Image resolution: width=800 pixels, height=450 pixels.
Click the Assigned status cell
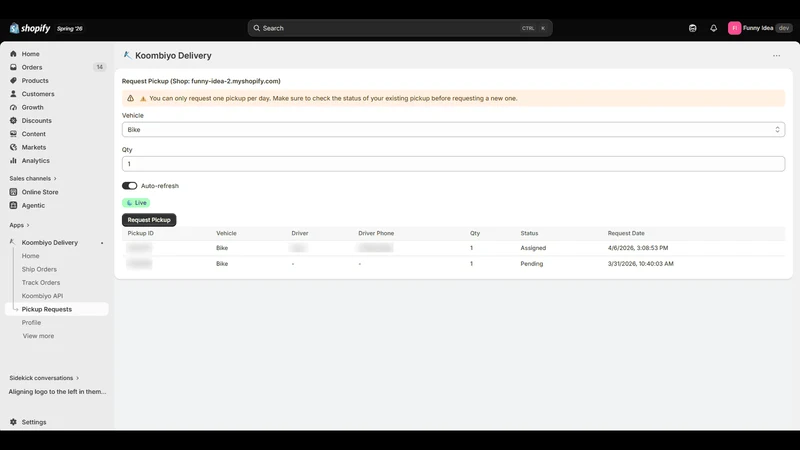[533, 248]
